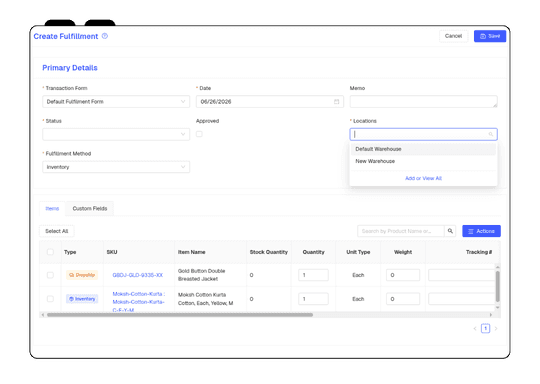Open the Moksh-Cotton-Kurta SKU link
540x384 pixels.
point(138,302)
